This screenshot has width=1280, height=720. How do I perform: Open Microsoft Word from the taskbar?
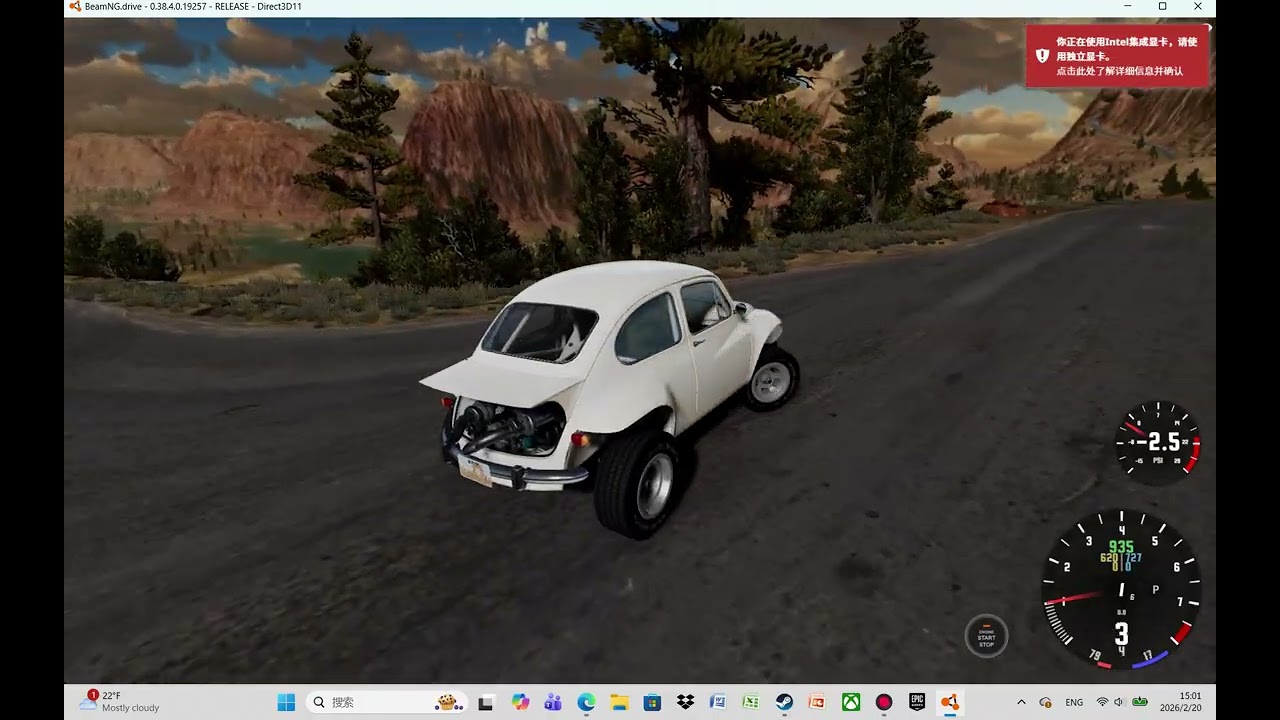(718, 702)
